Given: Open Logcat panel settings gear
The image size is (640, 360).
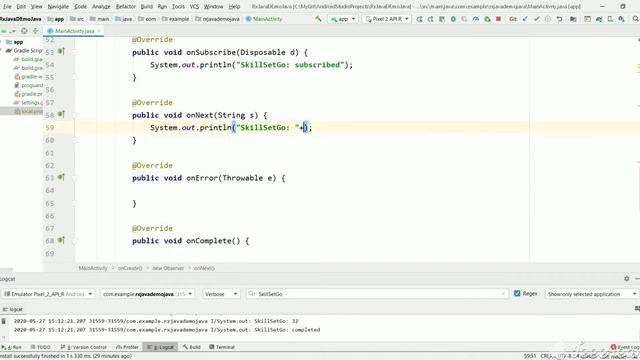Looking at the screenshot, I should click(x=627, y=278).
